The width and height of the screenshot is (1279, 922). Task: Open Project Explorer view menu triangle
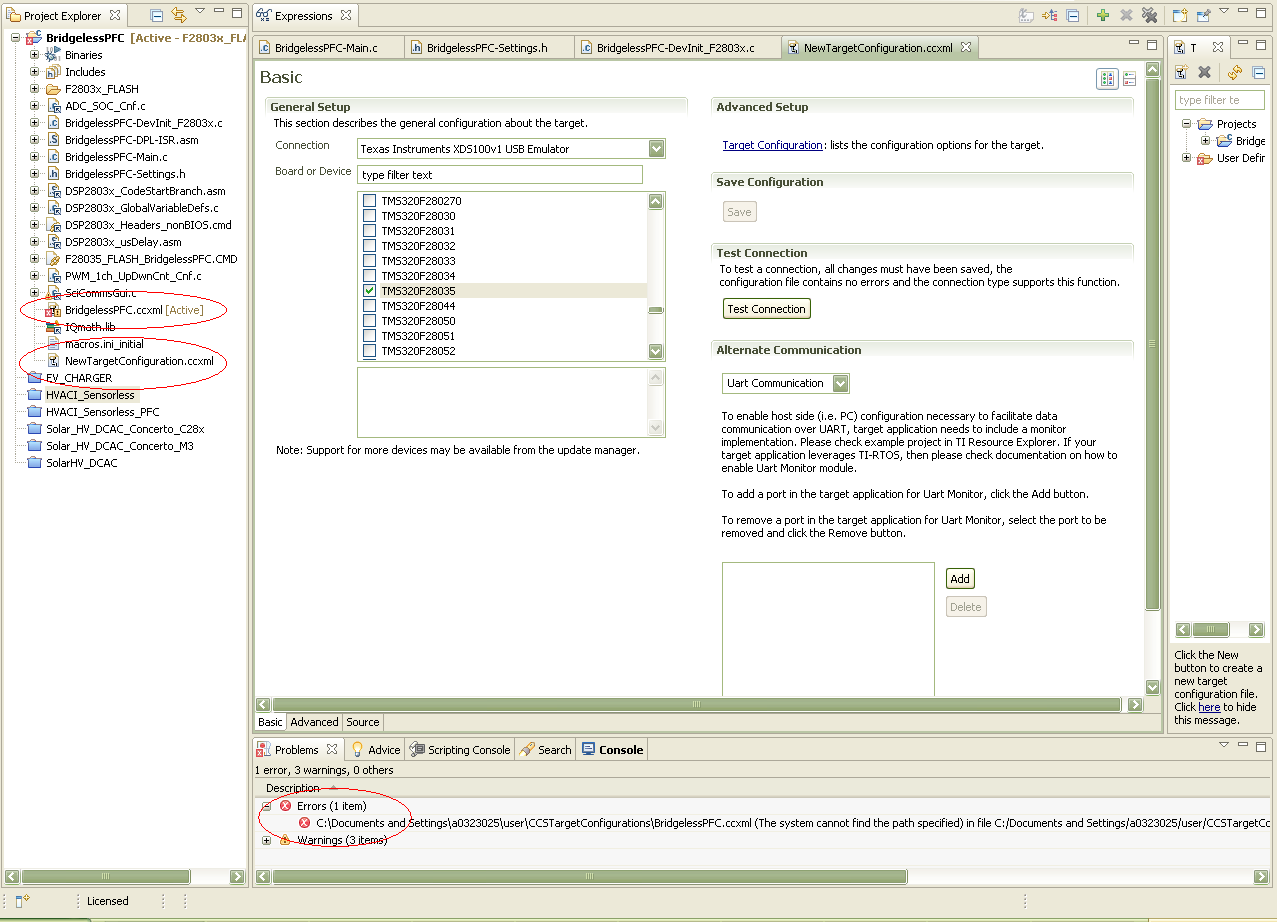click(x=200, y=12)
